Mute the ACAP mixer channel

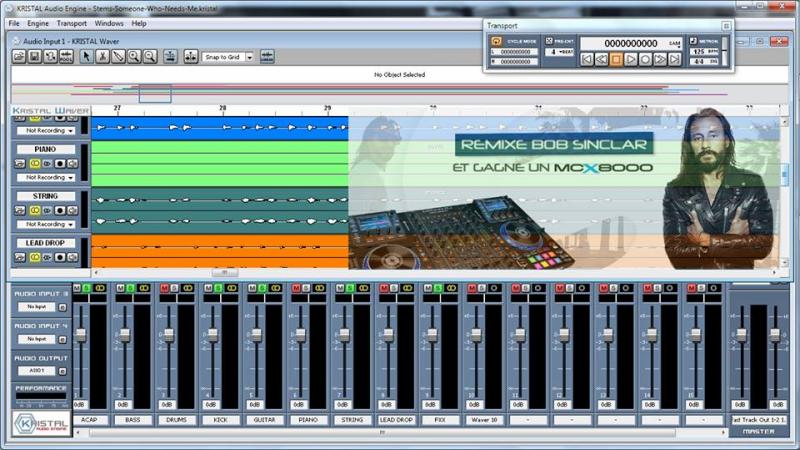pos(77,288)
